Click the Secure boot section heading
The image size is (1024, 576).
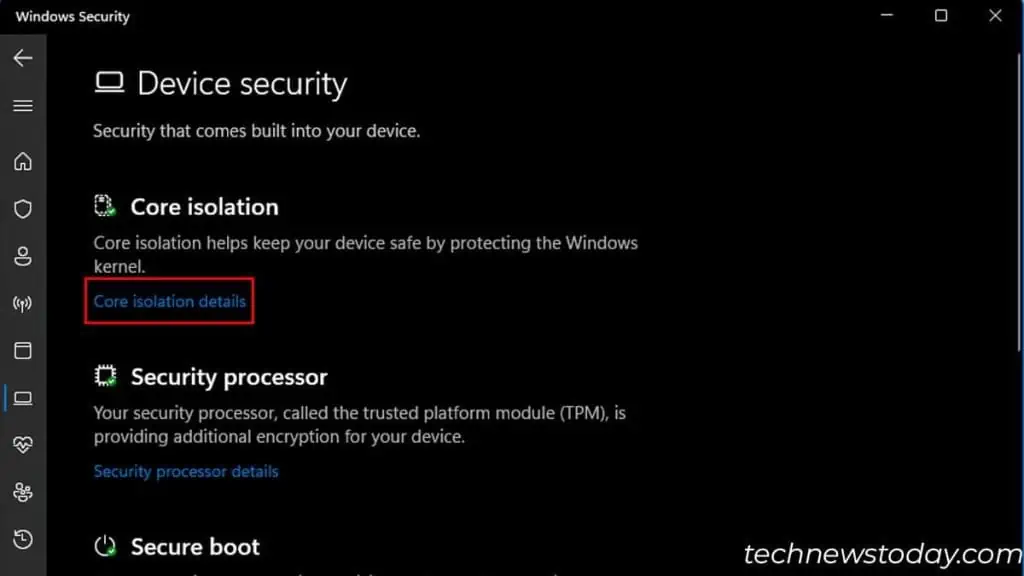(x=195, y=546)
